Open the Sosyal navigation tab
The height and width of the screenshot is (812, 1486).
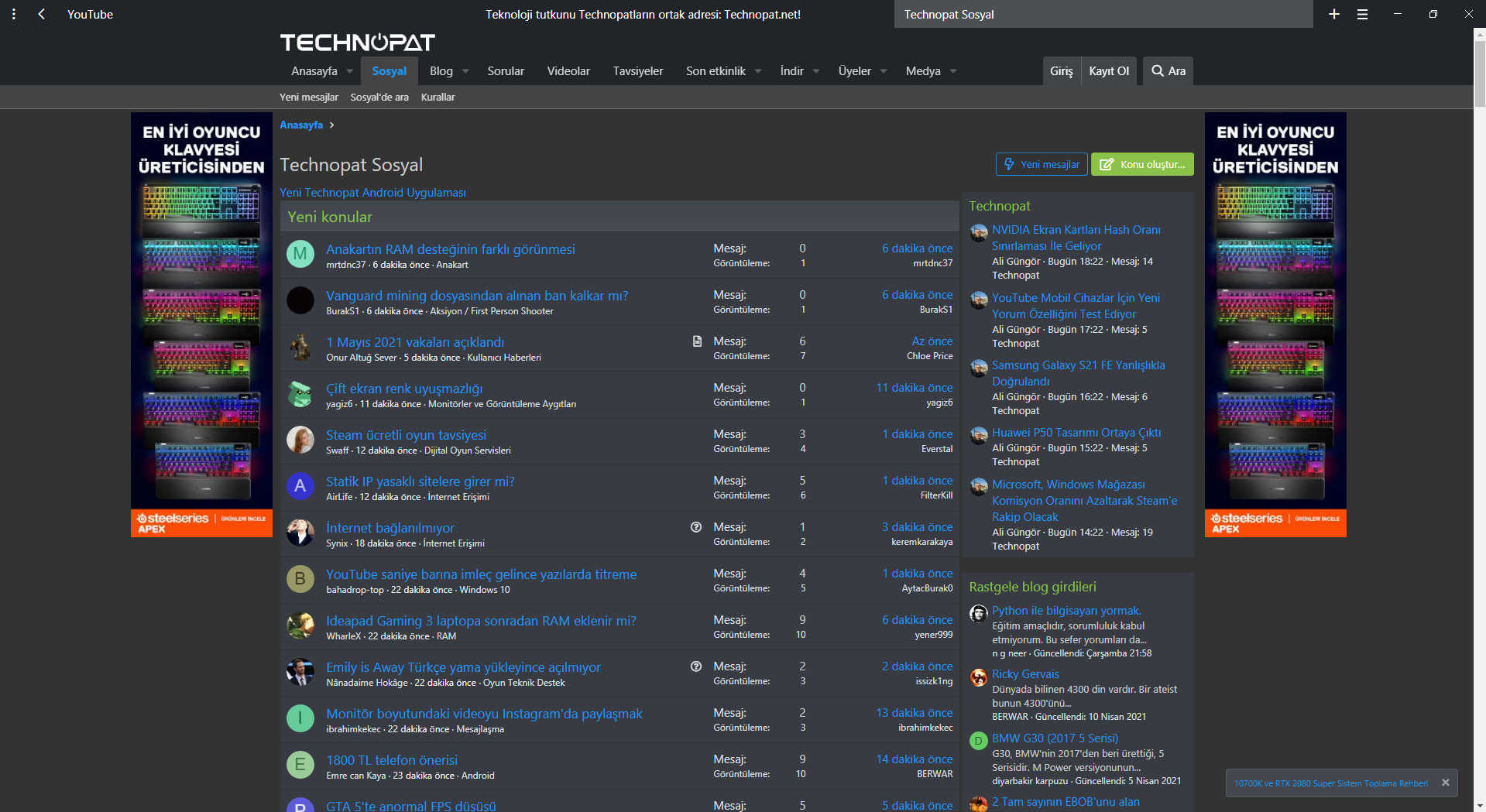click(x=389, y=70)
